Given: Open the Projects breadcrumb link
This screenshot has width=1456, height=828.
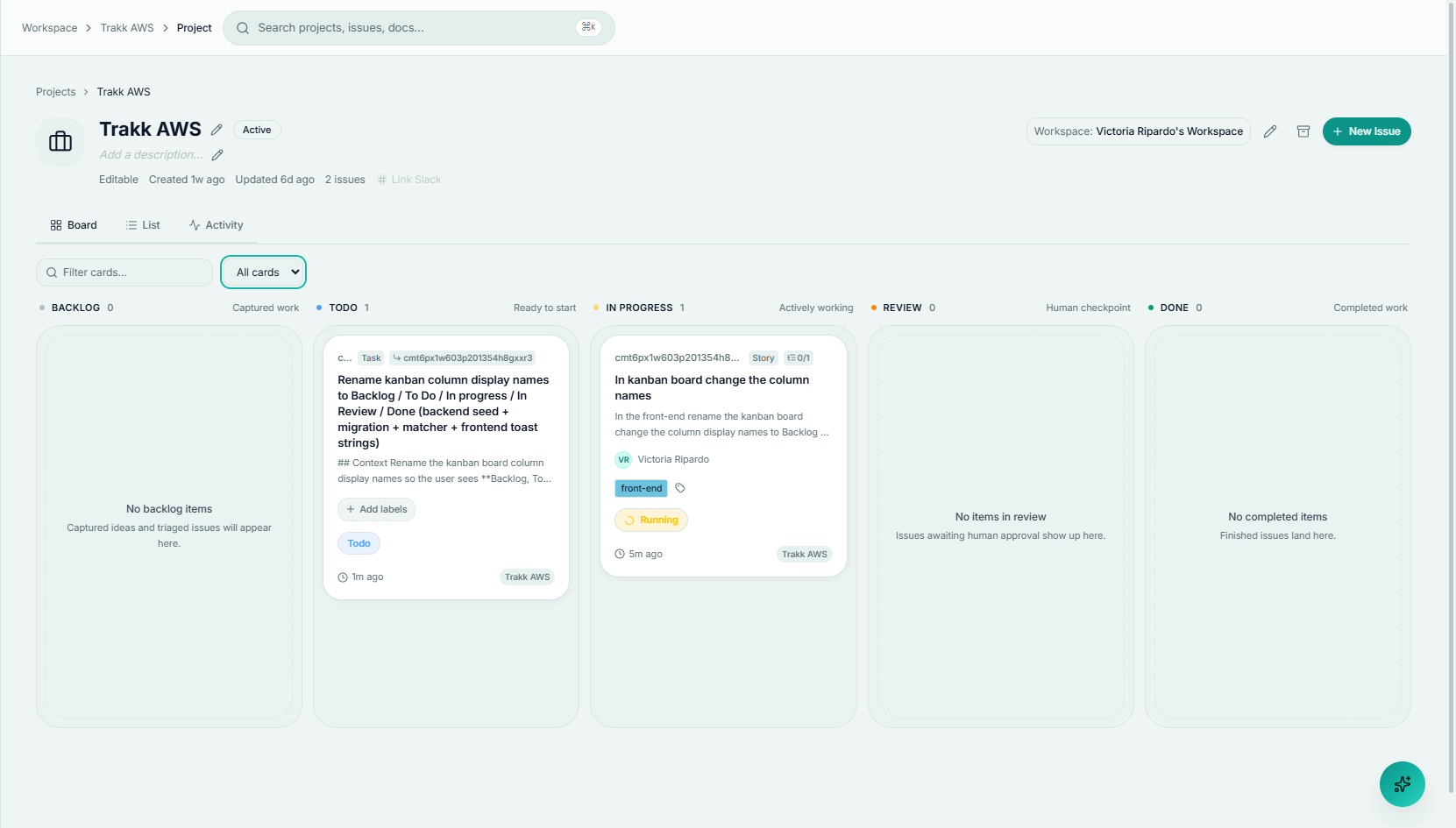Looking at the screenshot, I should [56, 92].
